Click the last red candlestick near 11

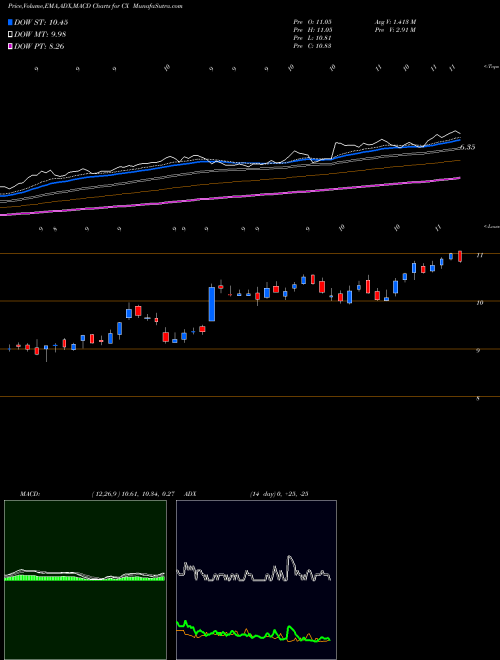point(460,256)
